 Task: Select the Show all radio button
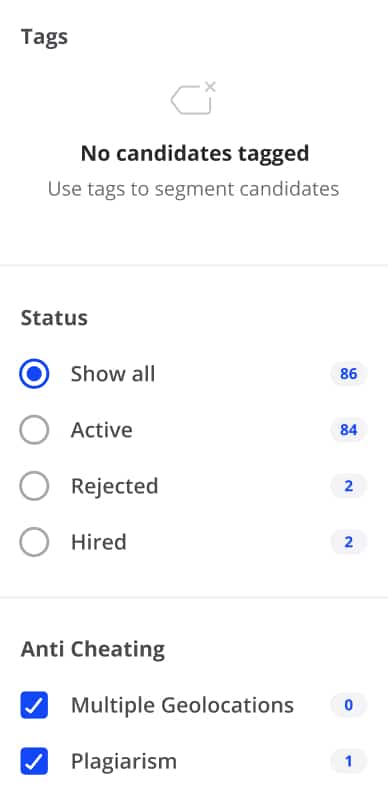pos(35,374)
